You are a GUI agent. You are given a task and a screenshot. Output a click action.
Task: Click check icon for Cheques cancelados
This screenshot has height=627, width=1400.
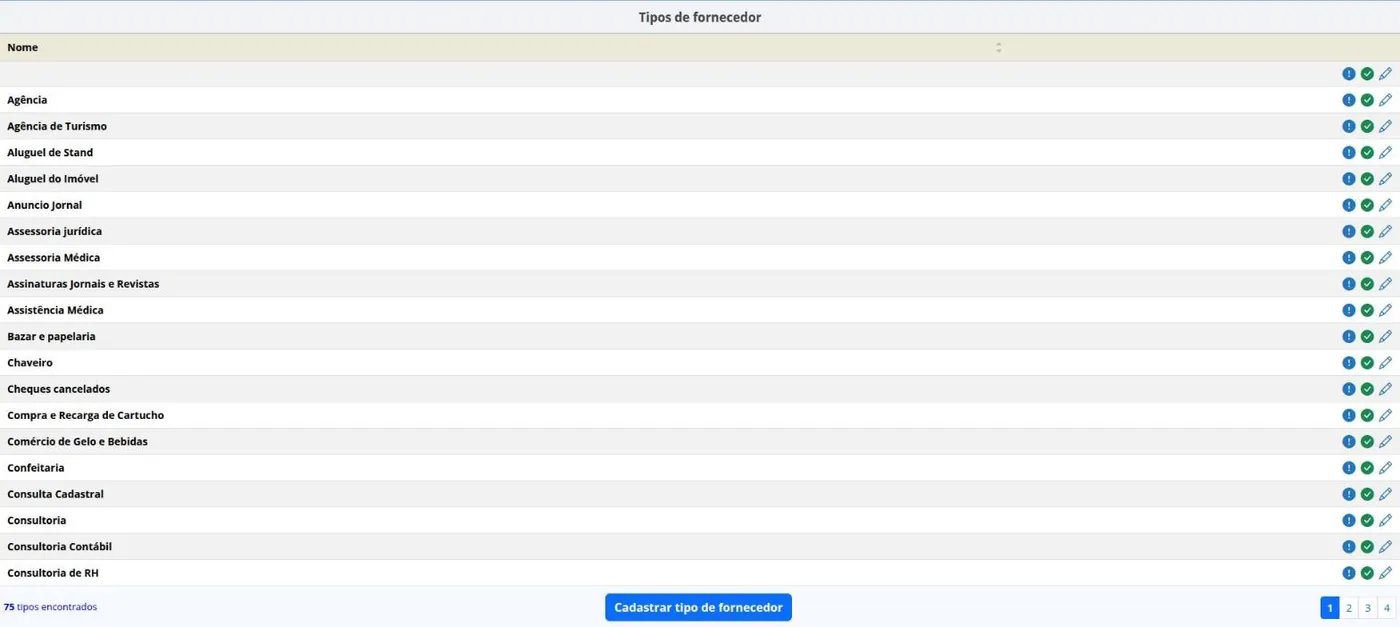pyautogui.click(x=1367, y=389)
